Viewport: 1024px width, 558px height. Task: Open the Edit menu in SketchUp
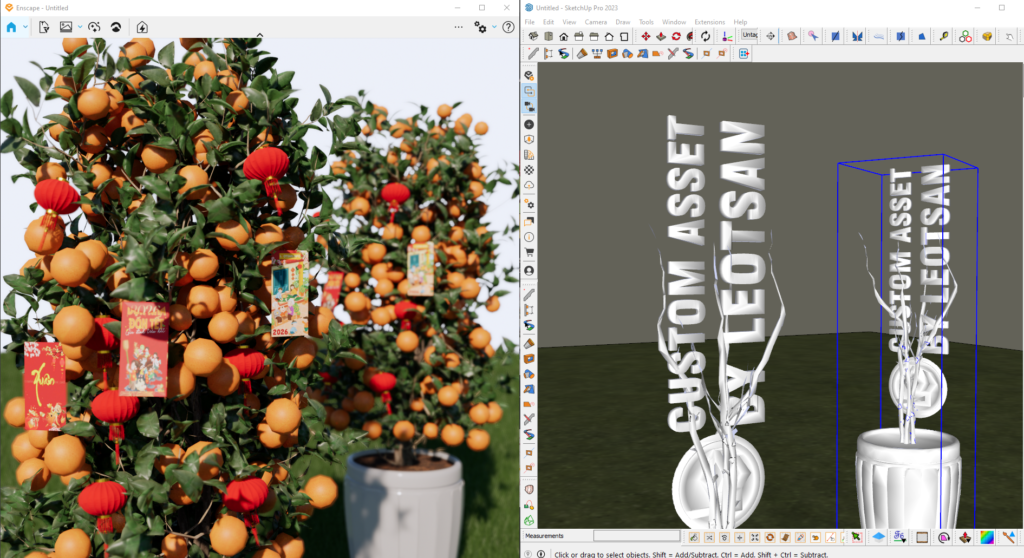click(x=549, y=22)
